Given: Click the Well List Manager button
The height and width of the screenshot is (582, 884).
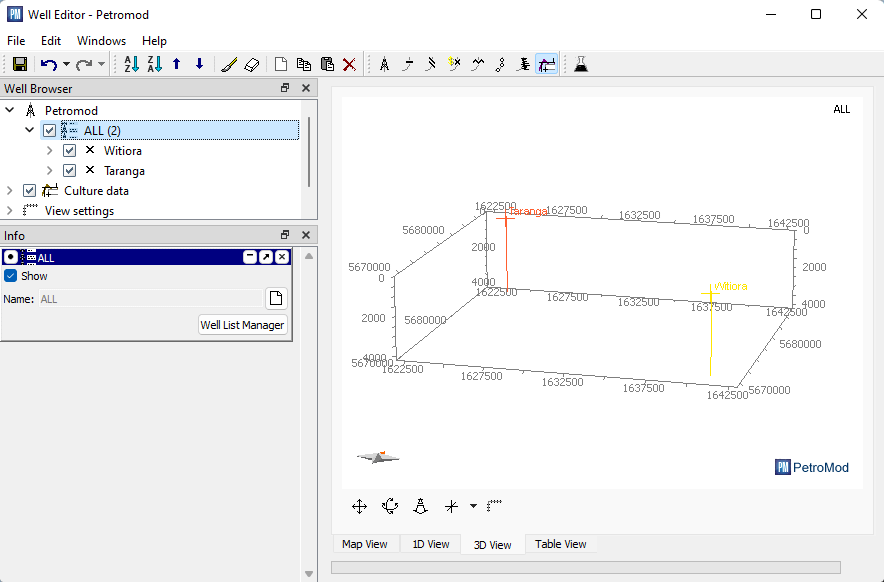Looking at the screenshot, I should click(x=242, y=325).
